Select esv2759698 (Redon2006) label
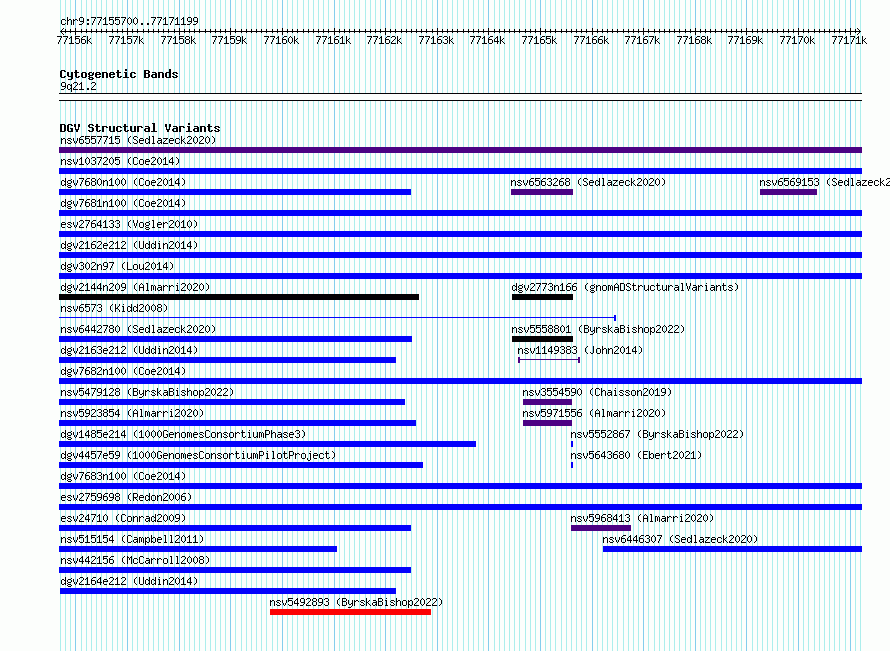The image size is (890, 651). tap(126, 497)
